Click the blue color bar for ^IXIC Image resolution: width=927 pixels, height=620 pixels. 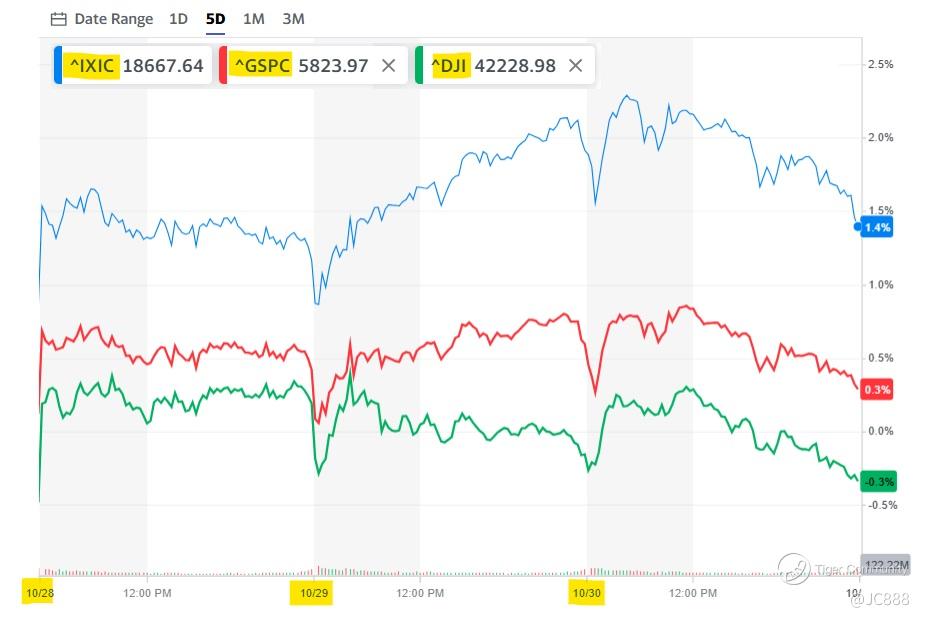(58, 66)
